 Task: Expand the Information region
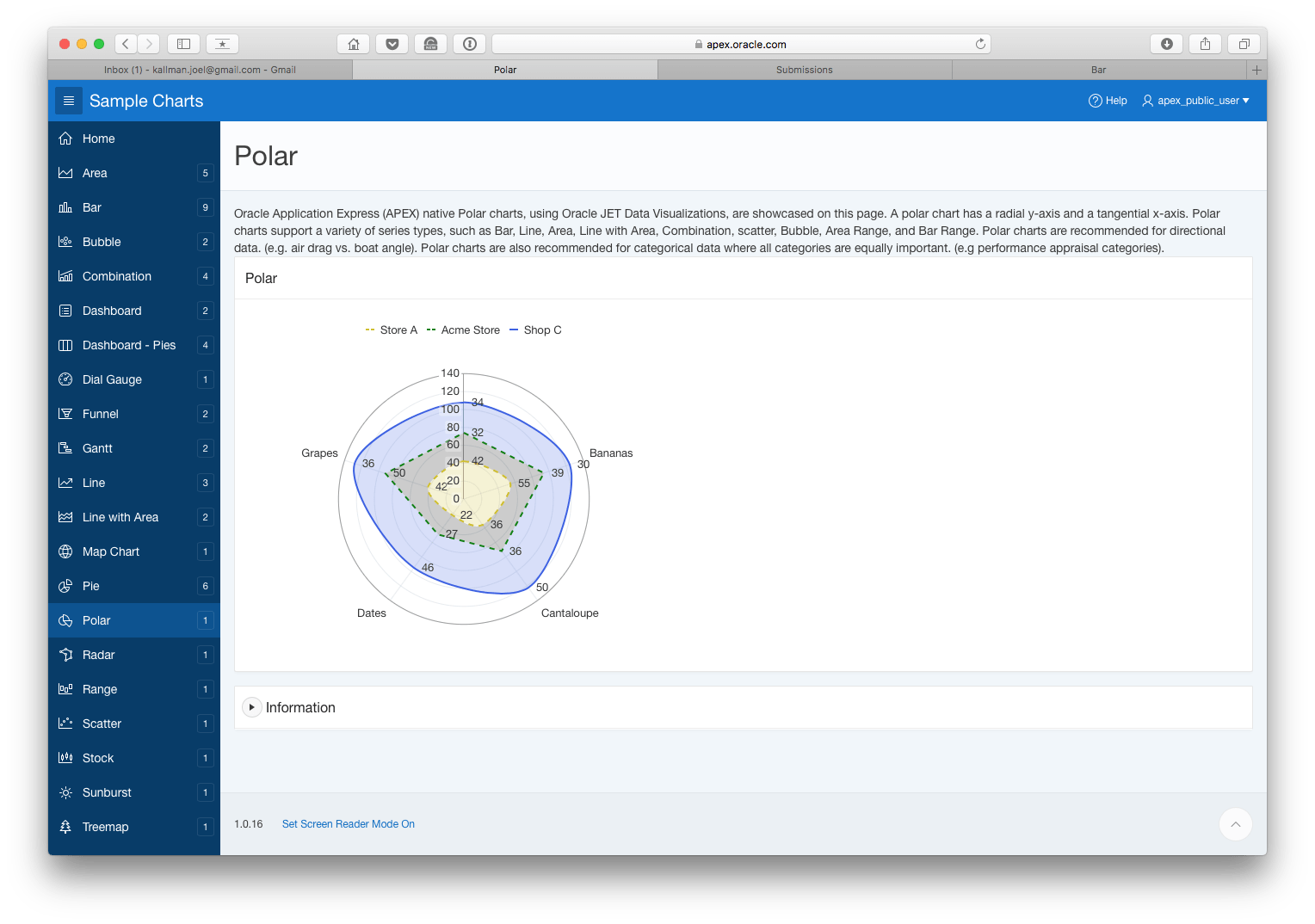(251, 707)
